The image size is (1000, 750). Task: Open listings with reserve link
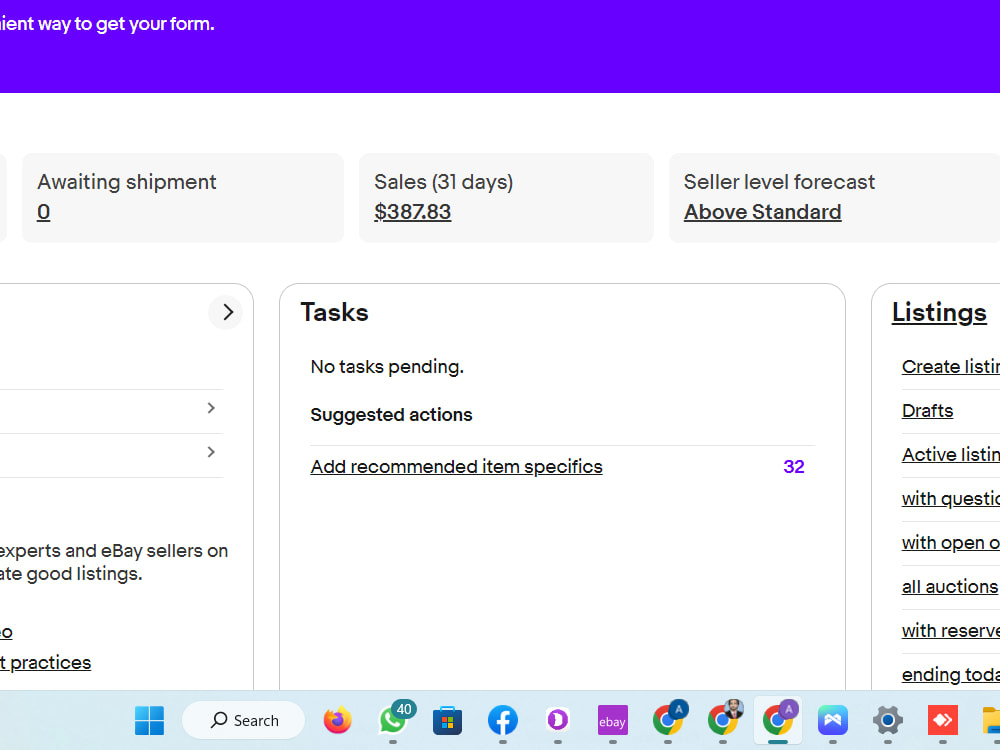951,631
